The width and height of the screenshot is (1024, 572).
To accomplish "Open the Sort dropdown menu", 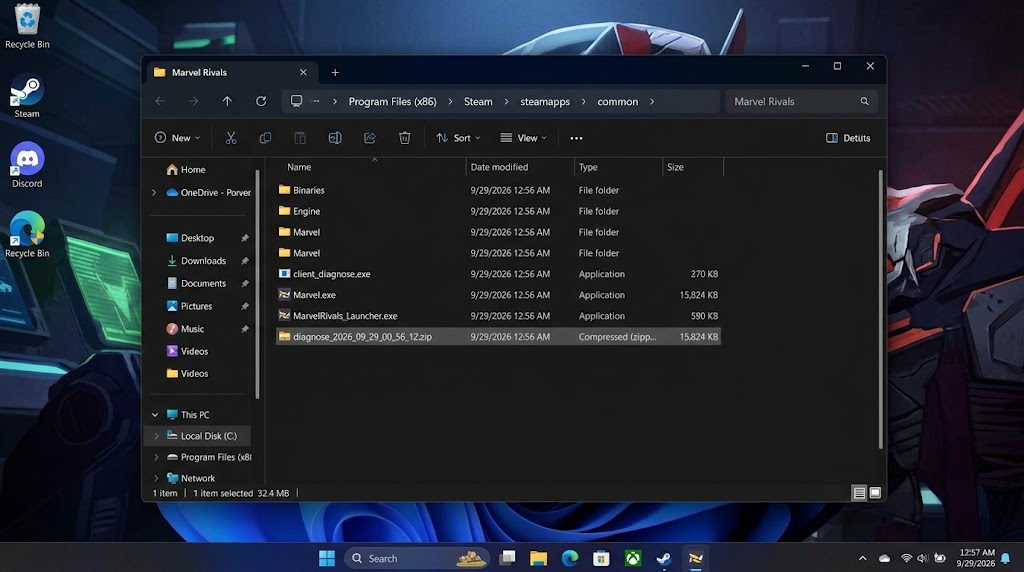I will pyautogui.click(x=458, y=138).
